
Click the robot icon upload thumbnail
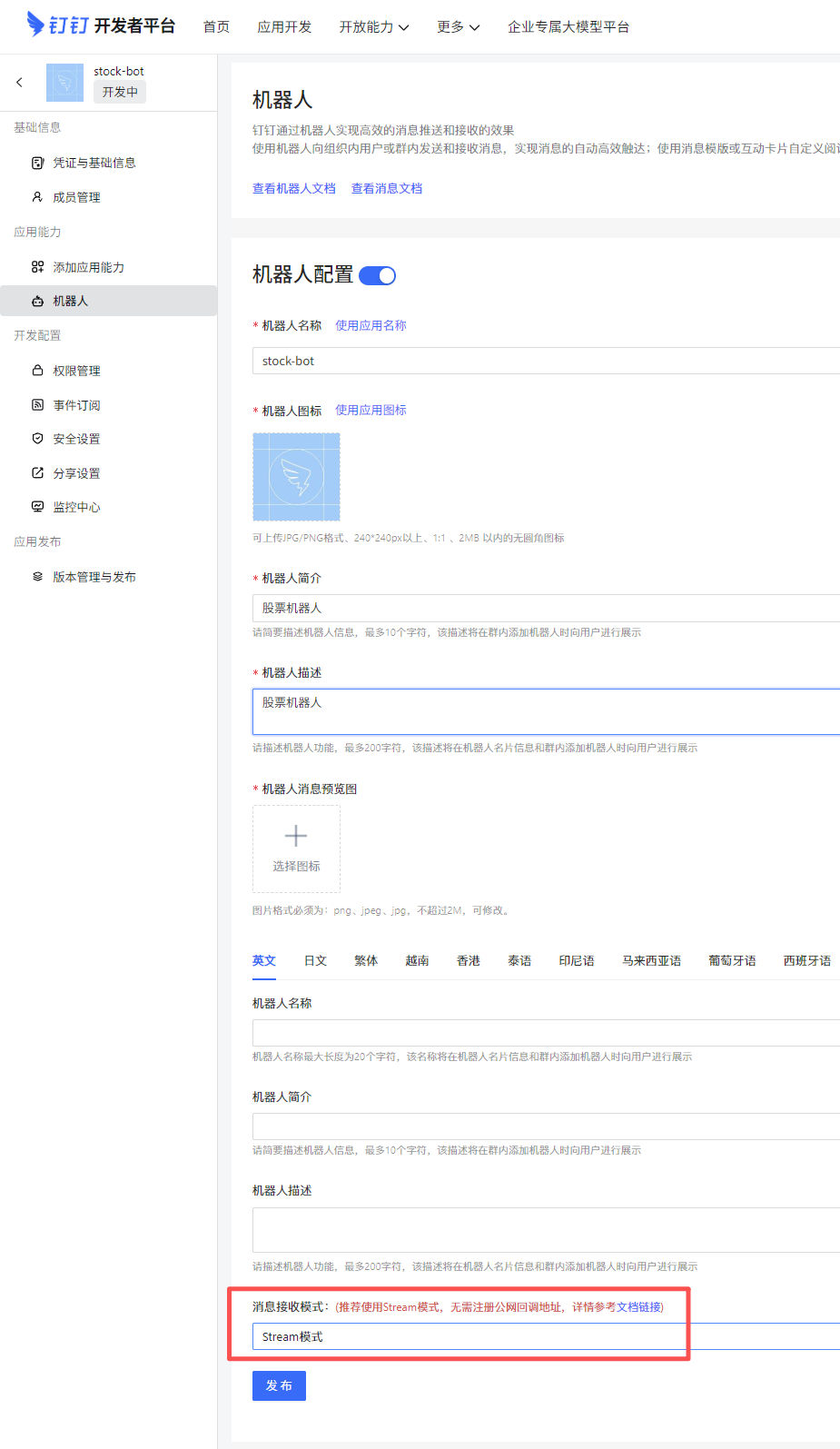click(x=296, y=477)
